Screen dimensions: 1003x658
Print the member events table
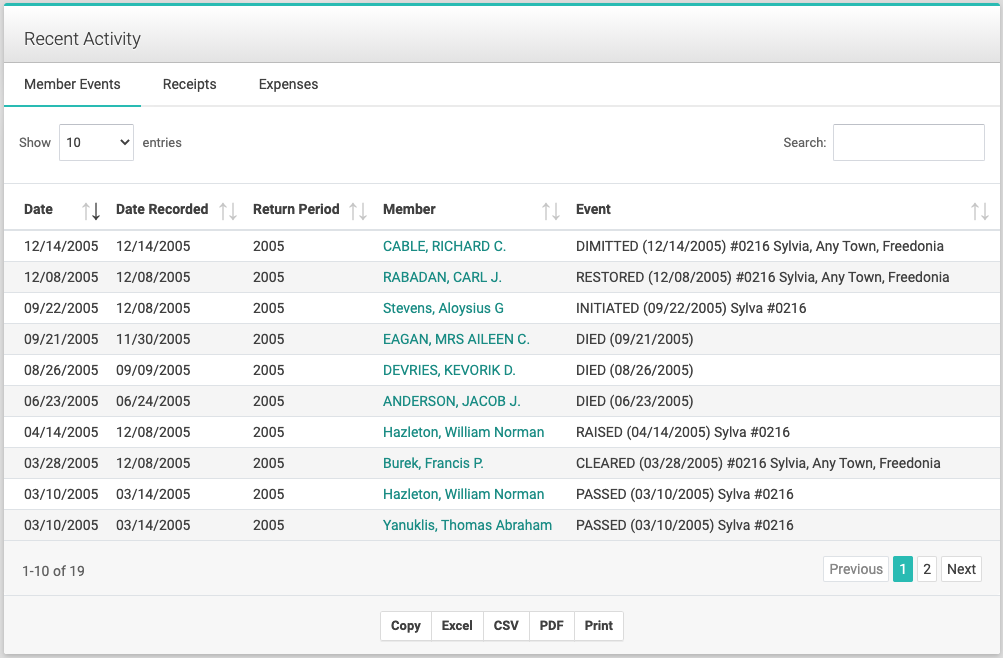coord(599,626)
